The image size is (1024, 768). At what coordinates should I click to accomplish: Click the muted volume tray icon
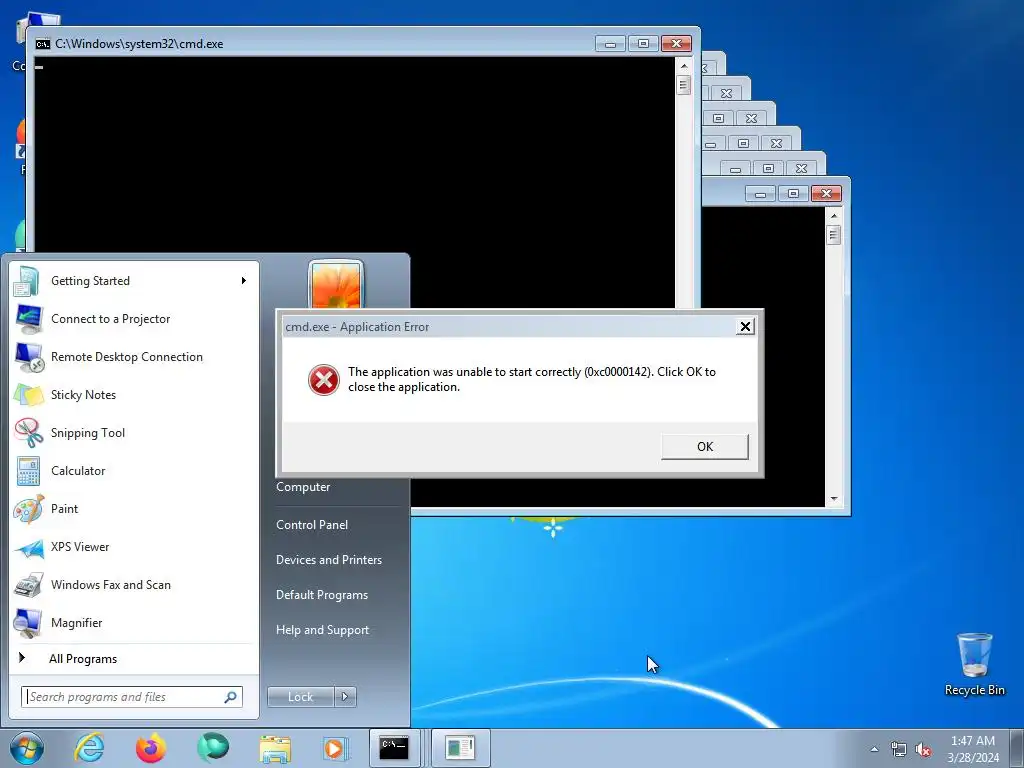[x=923, y=749]
